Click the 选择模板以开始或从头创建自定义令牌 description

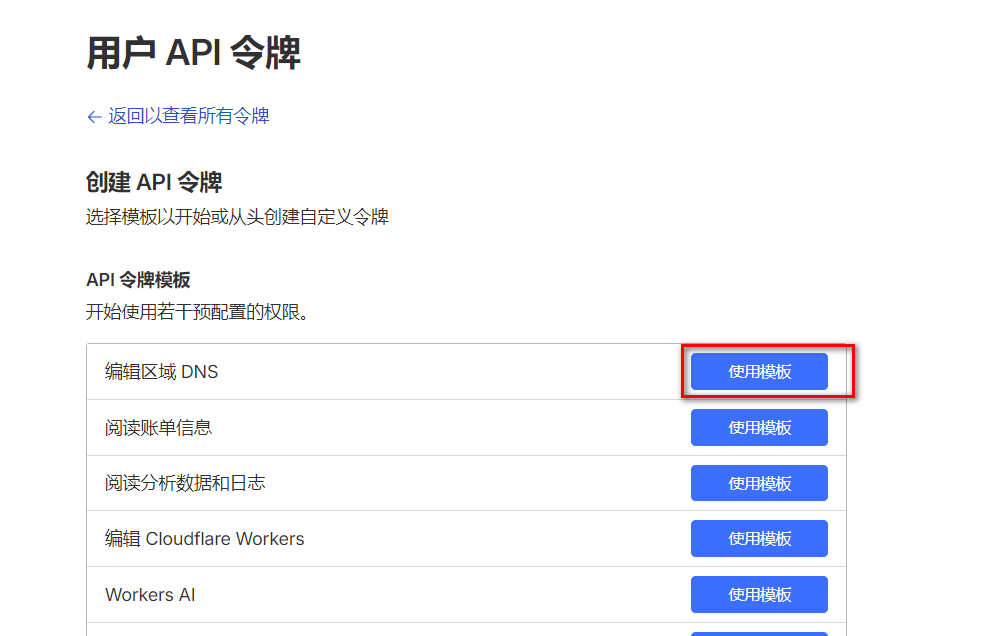(x=237, y=217)
